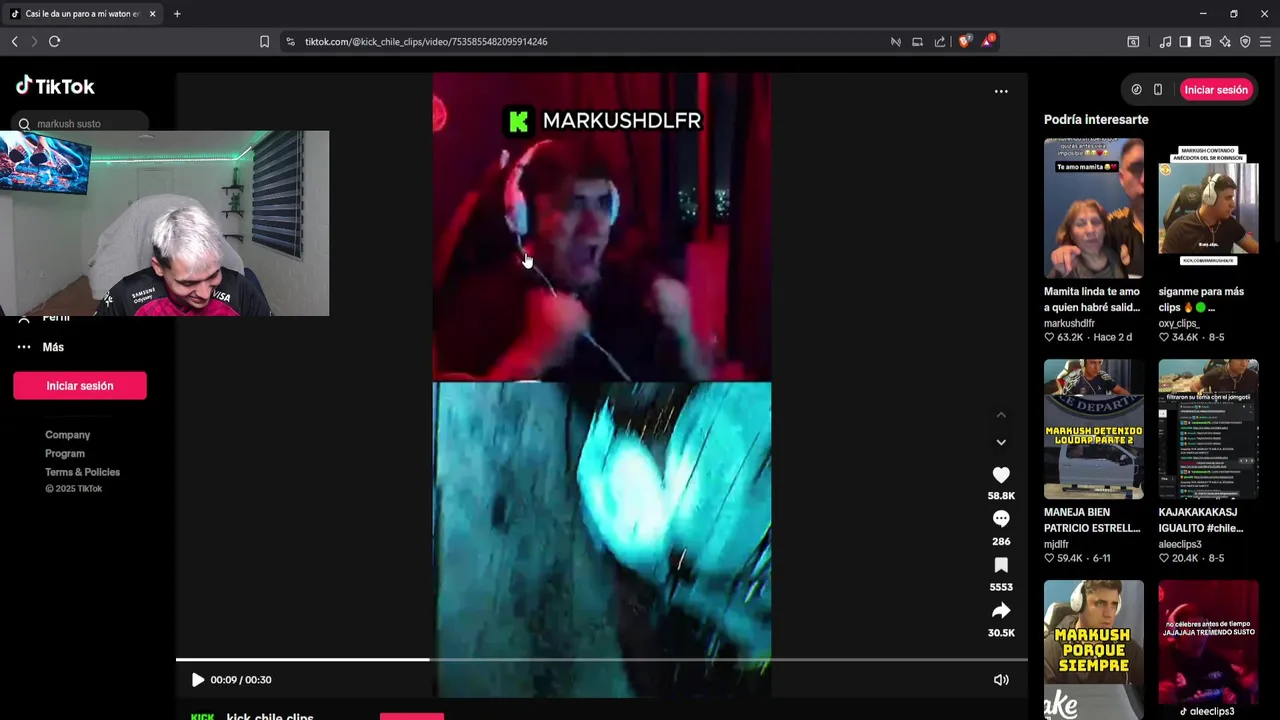This screenshot has height=720, width=1280.
Task: Go to previous video with up chevron
Action: tap(1001, 415)
